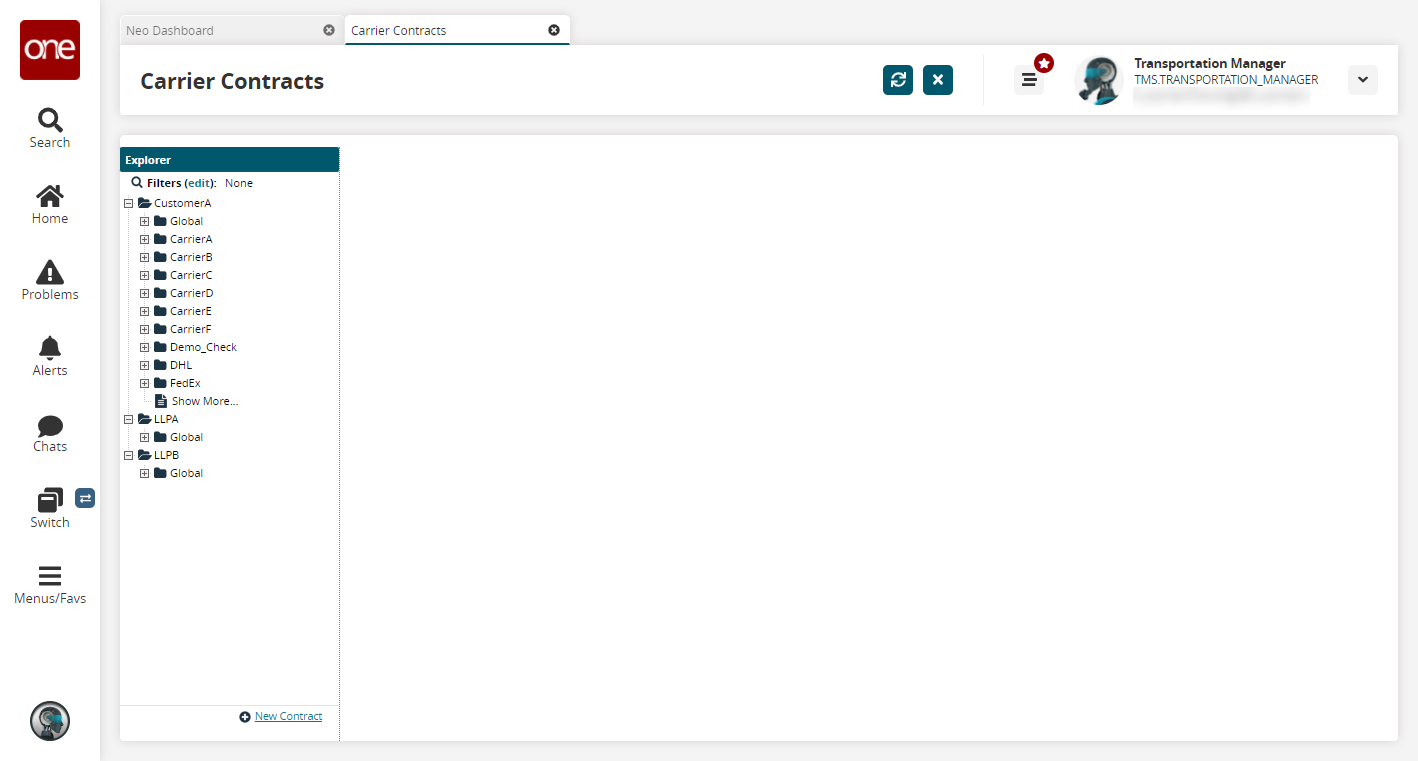Viewport: 1418px width, 761px height.
Task: Click Show More... in the tree
Action: [x=205, y=401]
